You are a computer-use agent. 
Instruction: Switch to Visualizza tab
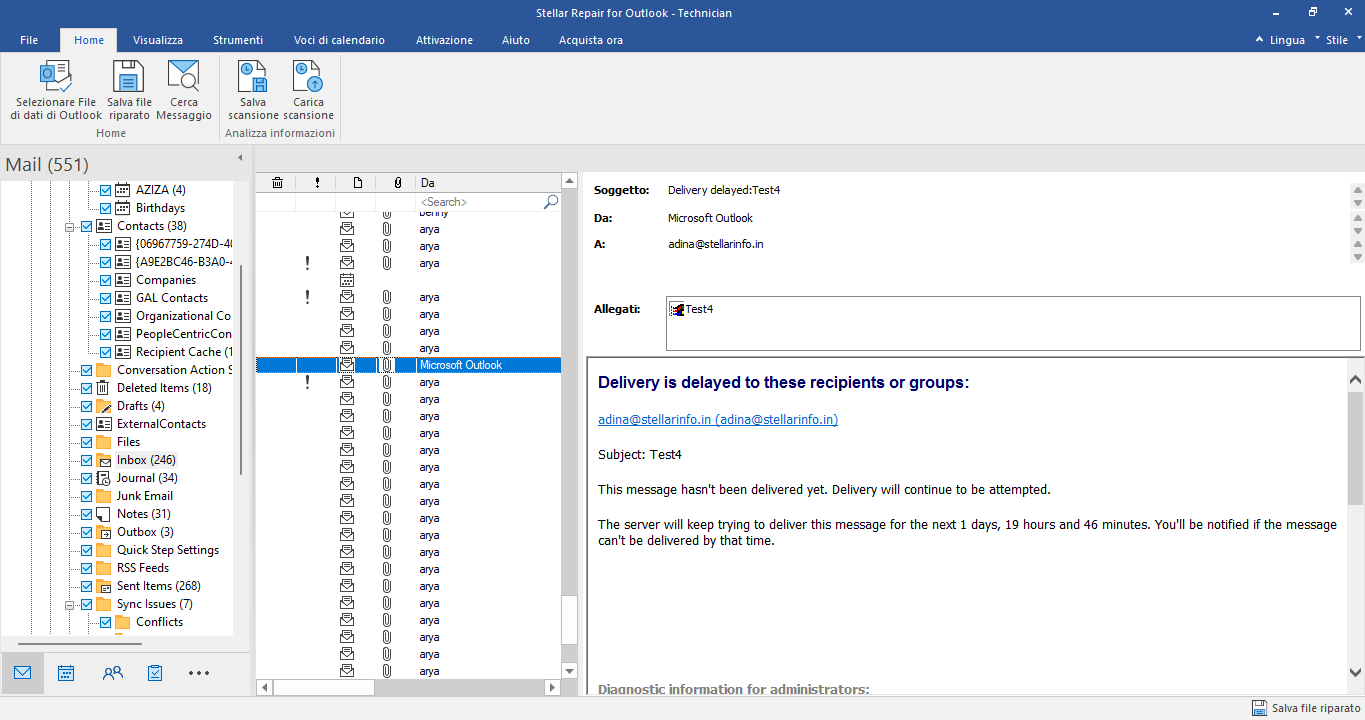tap(158, 40)
